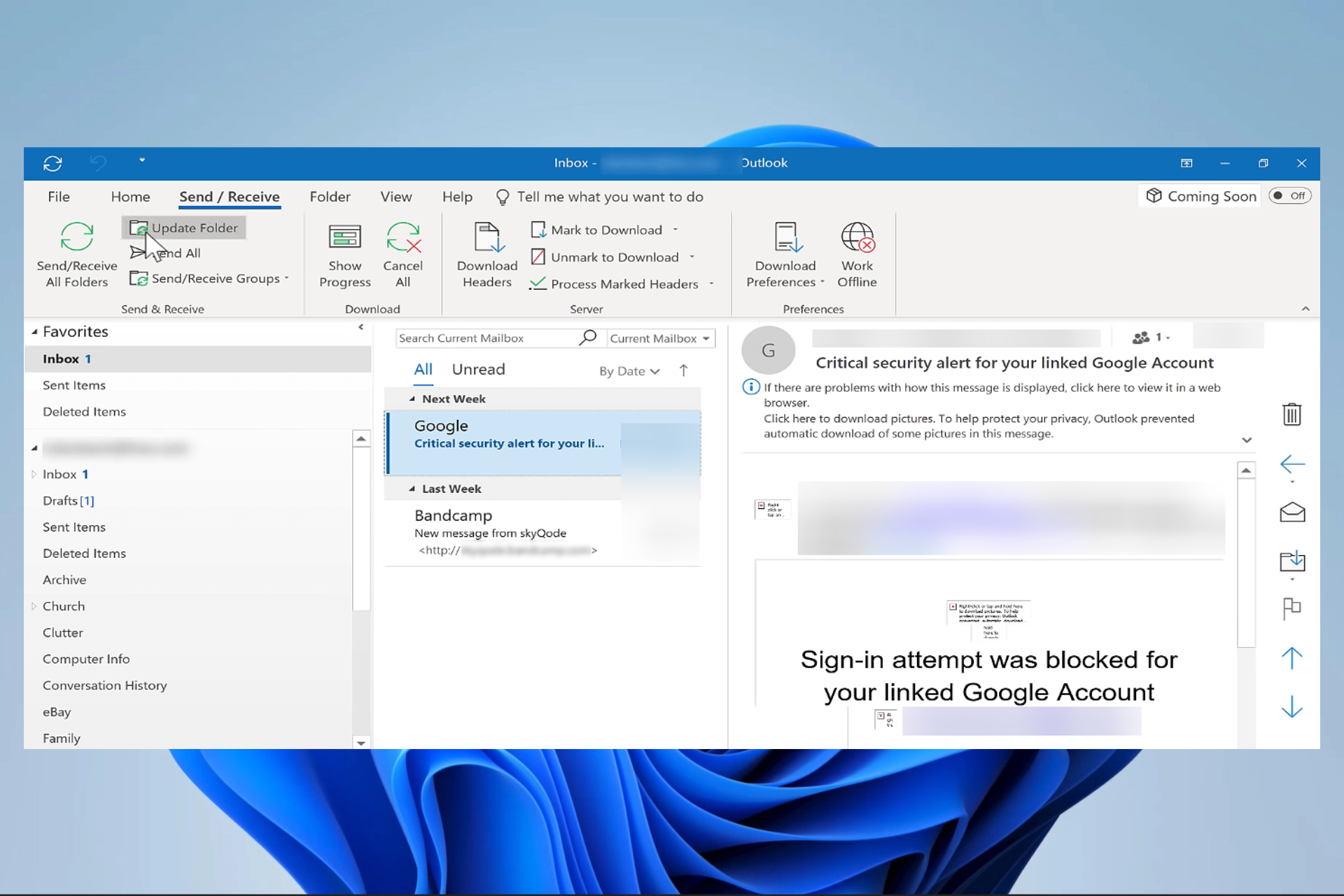Collapse the Favorites section

[x=34, y=332]
